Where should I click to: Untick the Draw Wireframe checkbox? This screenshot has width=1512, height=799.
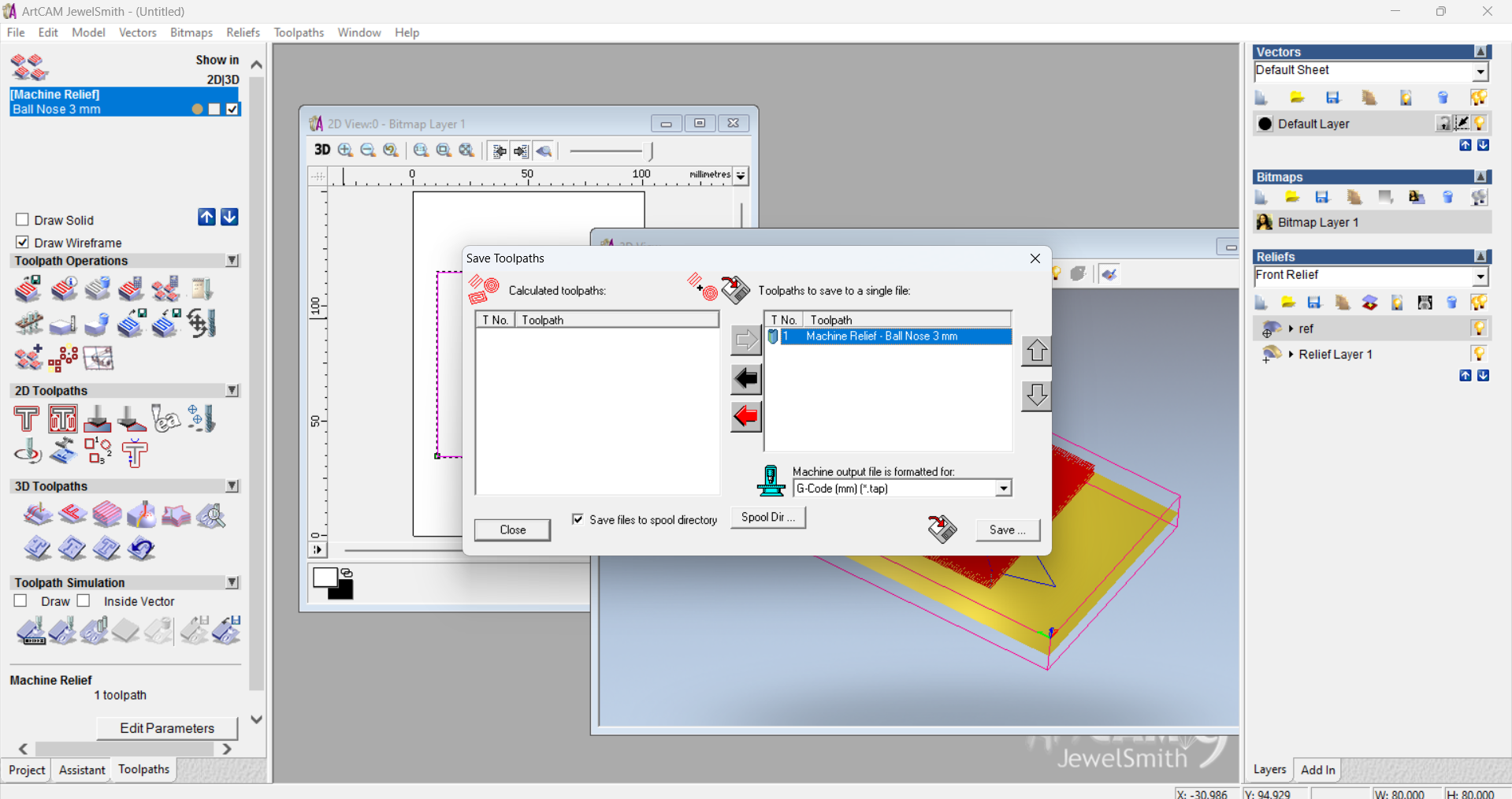[x=22, y=242]
